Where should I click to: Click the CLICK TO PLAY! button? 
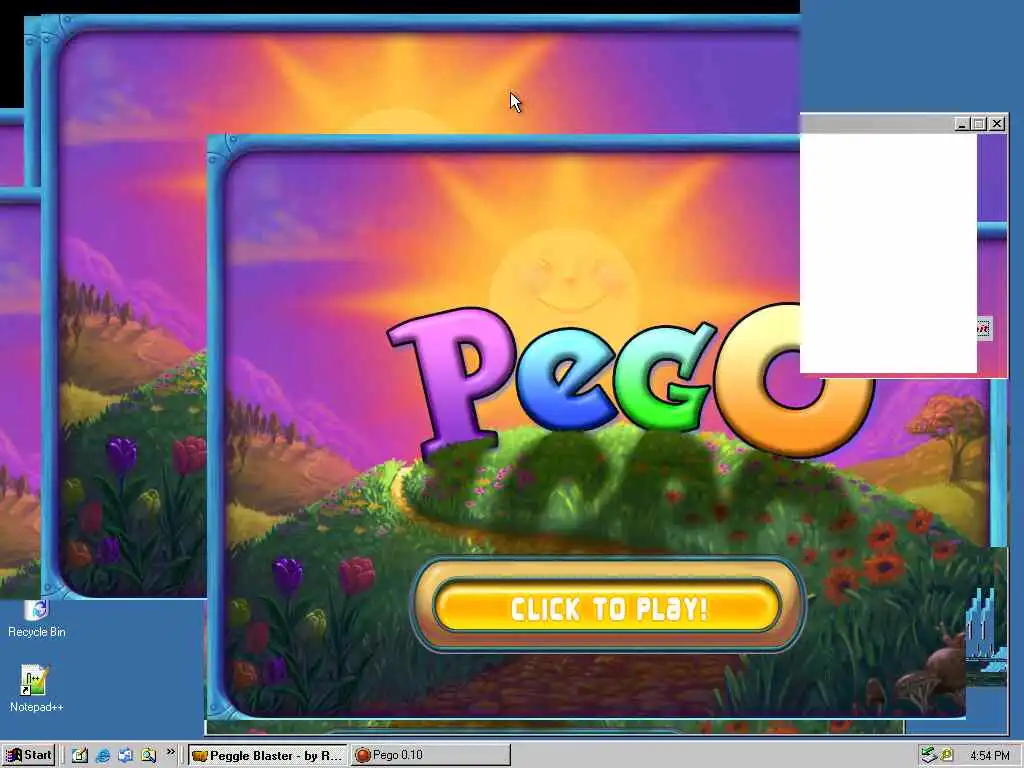click(607, 607)
